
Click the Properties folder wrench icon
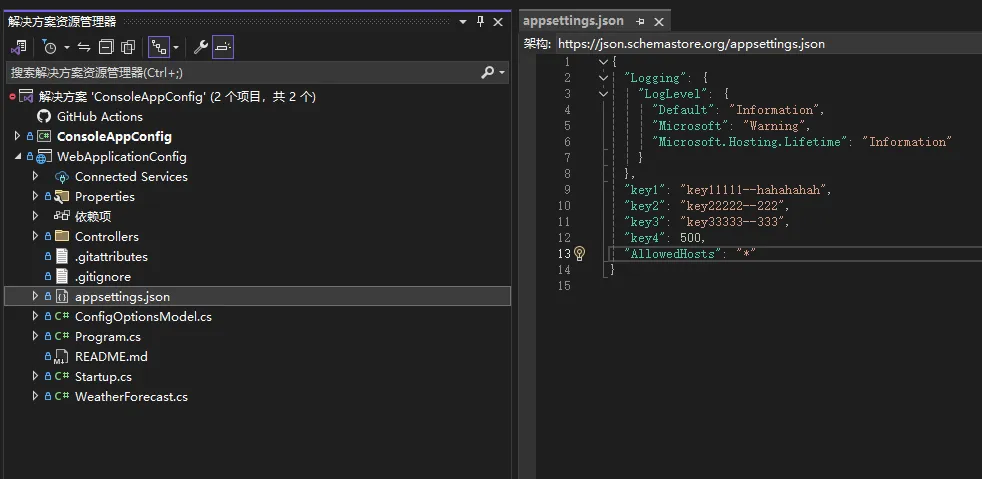61,197
